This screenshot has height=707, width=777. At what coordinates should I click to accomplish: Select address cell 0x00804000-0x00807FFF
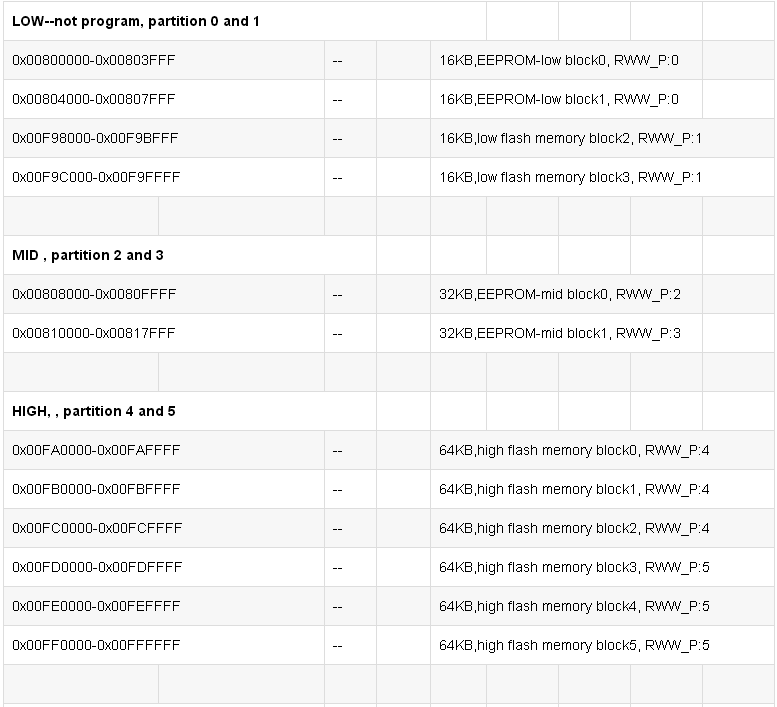coord(94,99)
